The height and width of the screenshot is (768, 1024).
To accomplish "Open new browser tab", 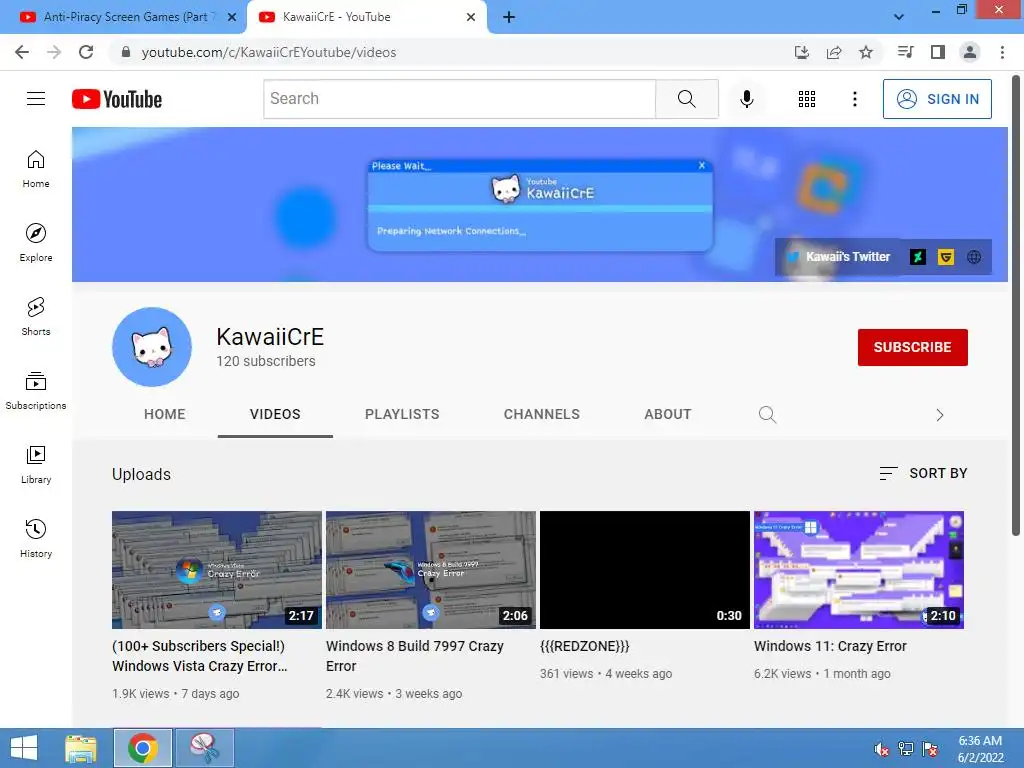I will pyautogui.click(x=509, y=17).
